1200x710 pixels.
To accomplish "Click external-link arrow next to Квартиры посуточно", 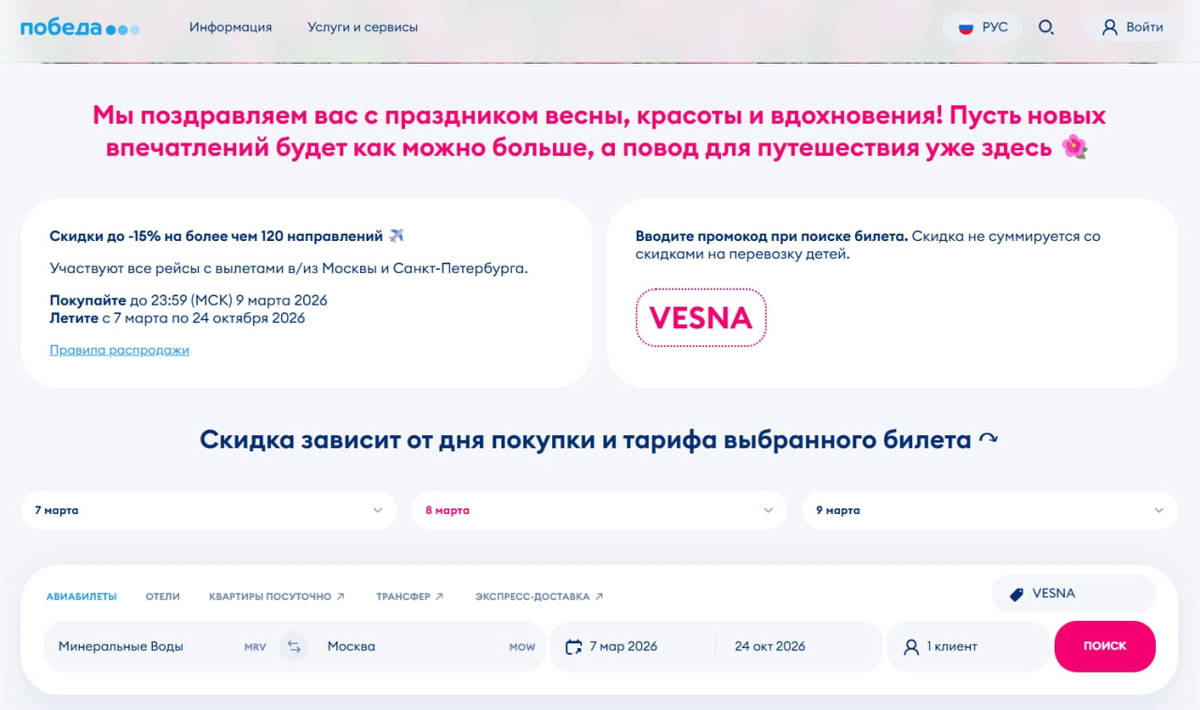I will coord(341,597).
